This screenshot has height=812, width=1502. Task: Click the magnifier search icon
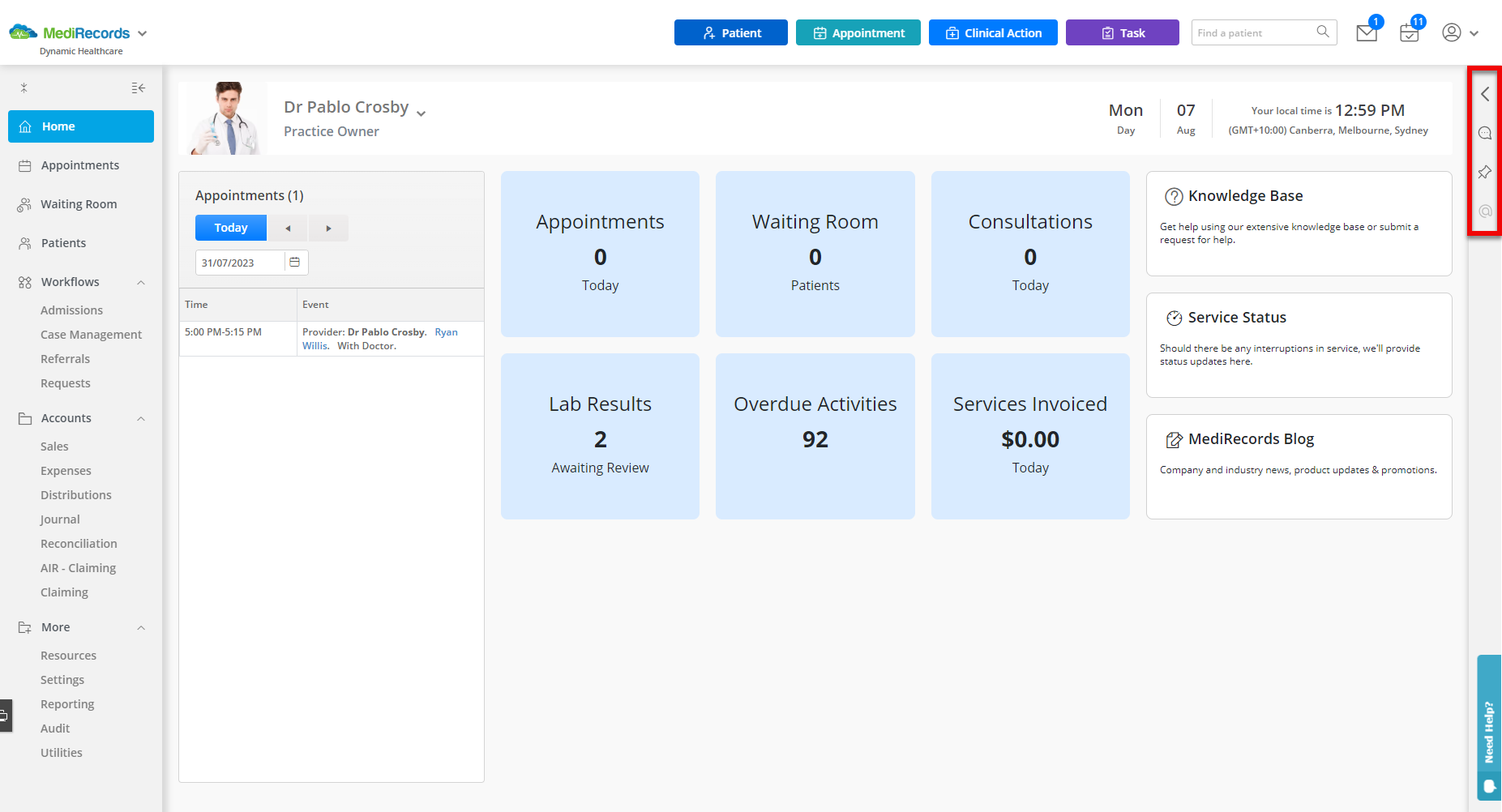pyautogui.click(x=1323, y=32)
